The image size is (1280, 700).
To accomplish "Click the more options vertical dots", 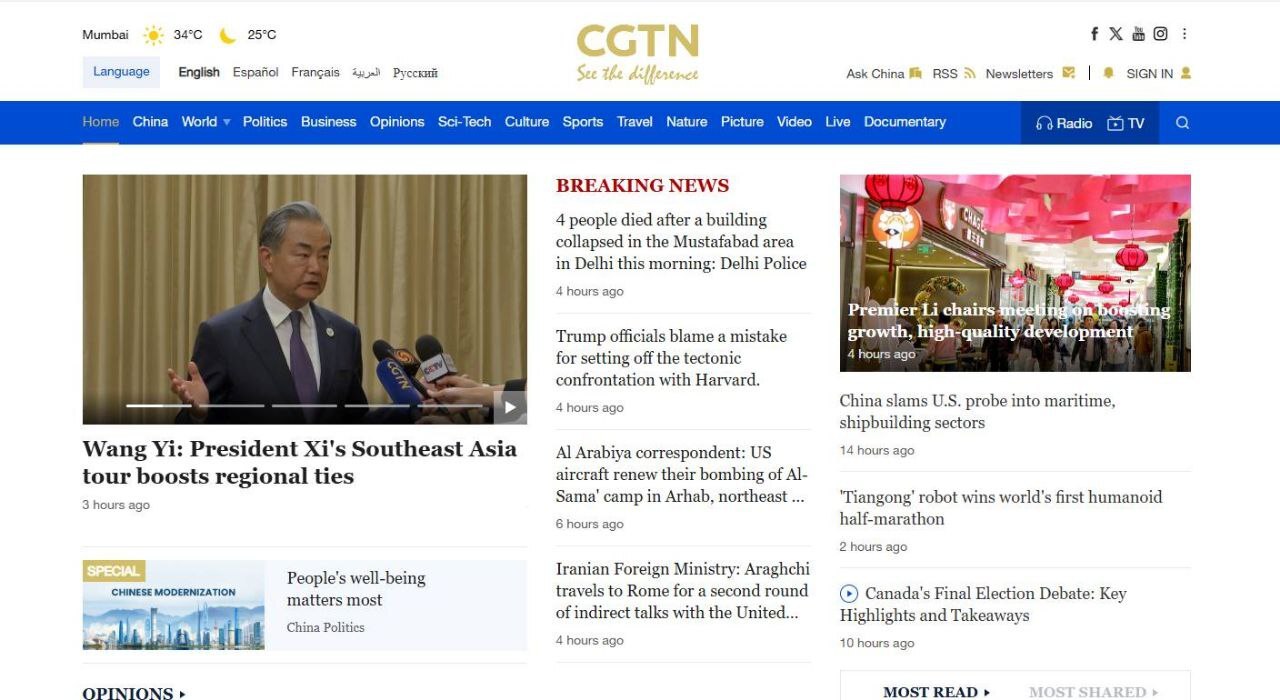I will tap(1184, 34).
